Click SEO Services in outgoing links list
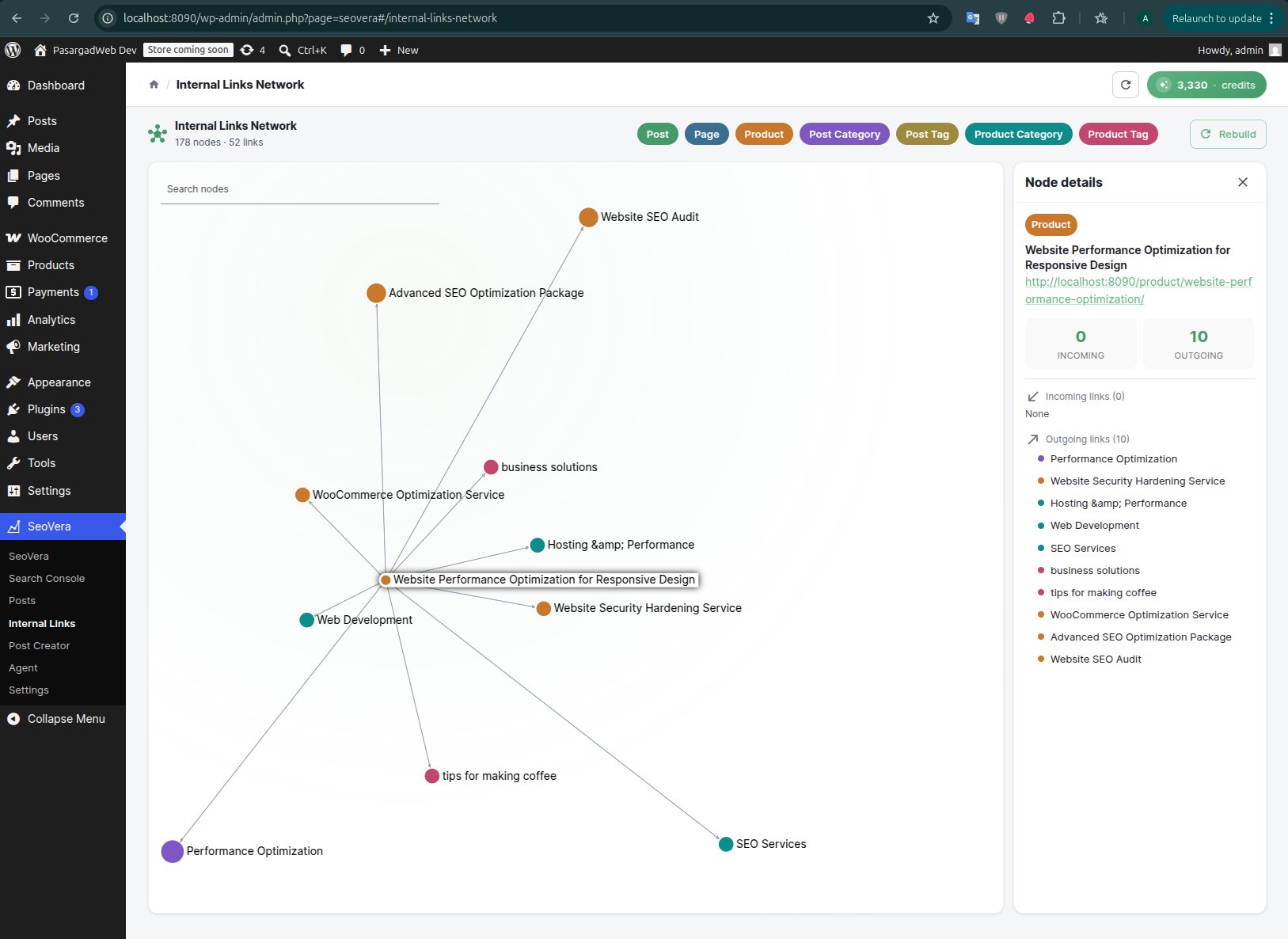Screen dimensions: 1288x939 point(1082,548)
